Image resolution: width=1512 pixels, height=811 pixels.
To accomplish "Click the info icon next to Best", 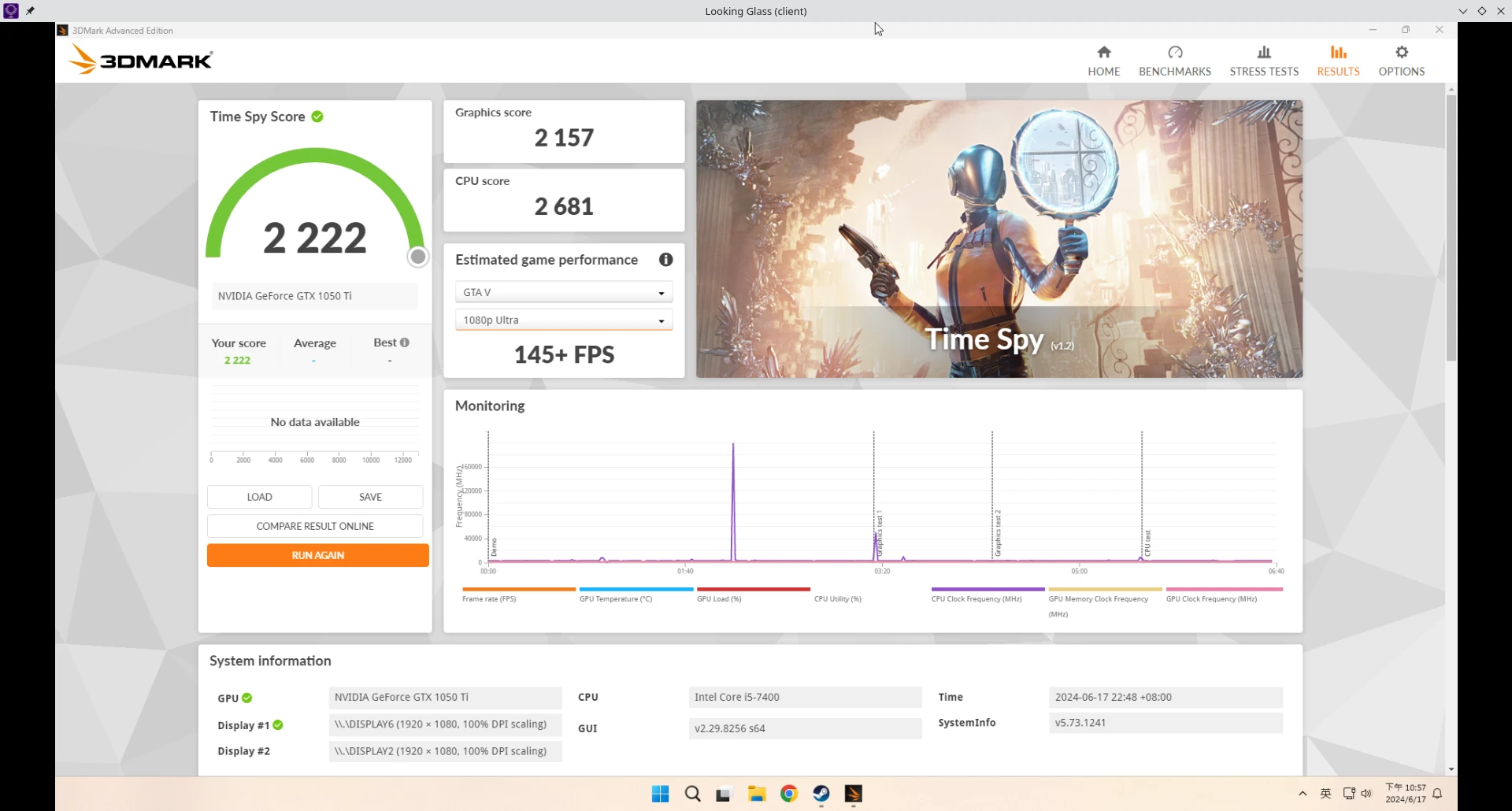I will 405,343.
